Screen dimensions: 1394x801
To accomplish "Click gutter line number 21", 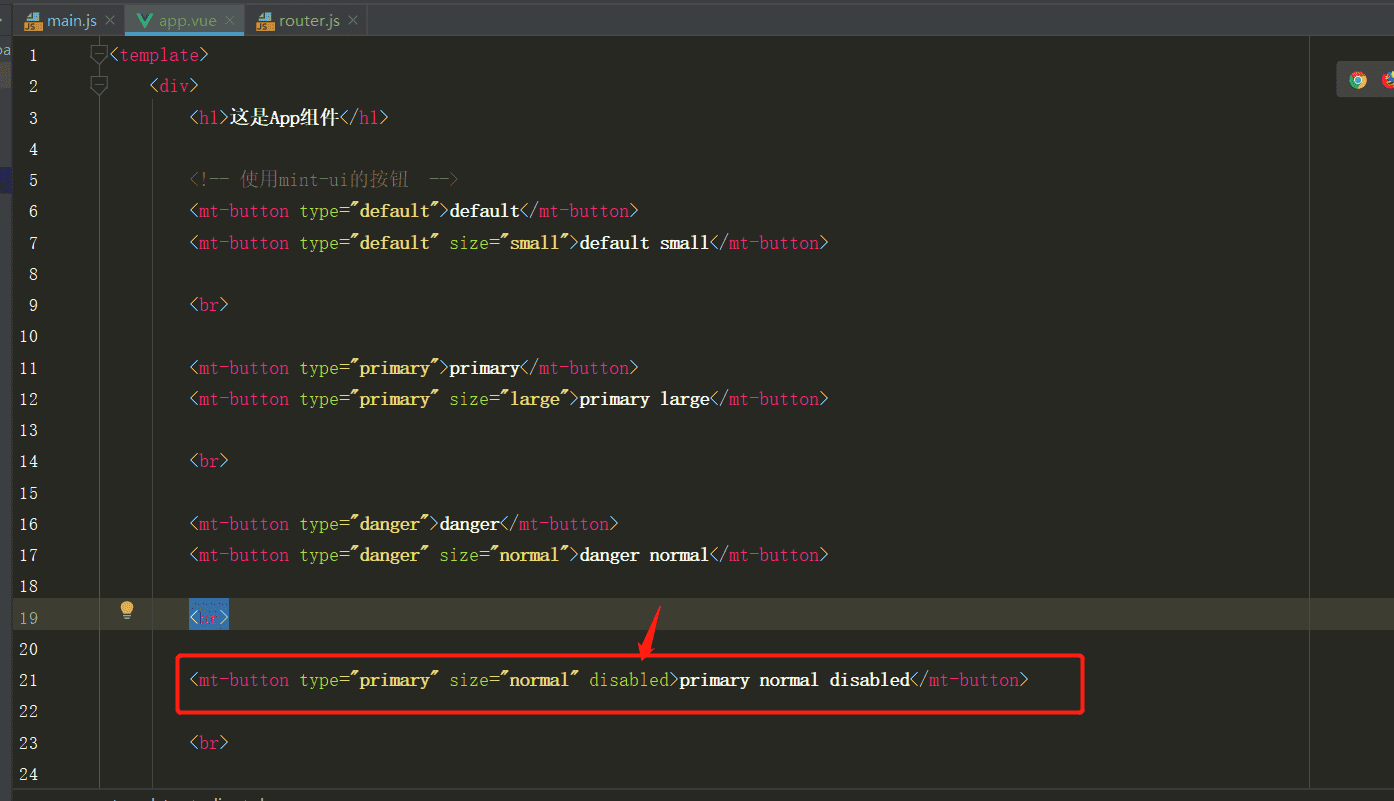I will coord(28,680).
